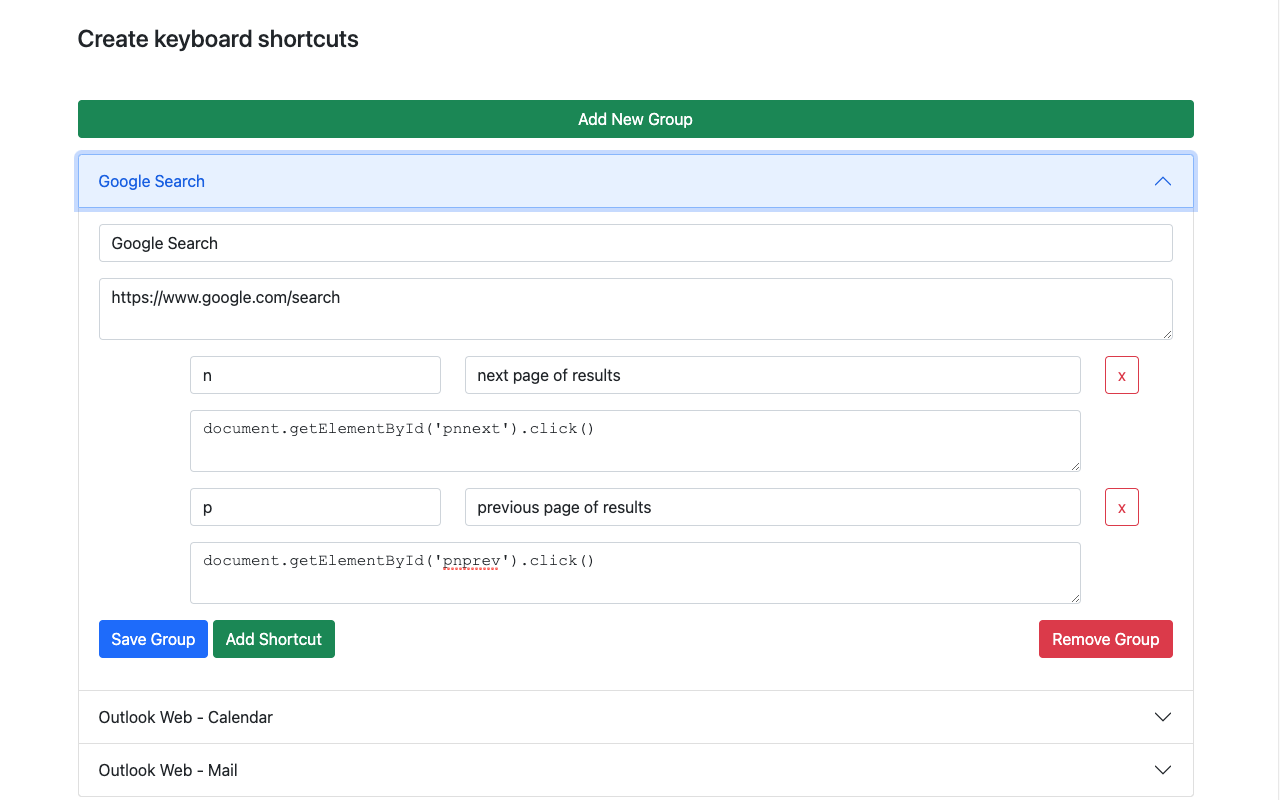Click the pnprev code textarea

coord(635,573)
